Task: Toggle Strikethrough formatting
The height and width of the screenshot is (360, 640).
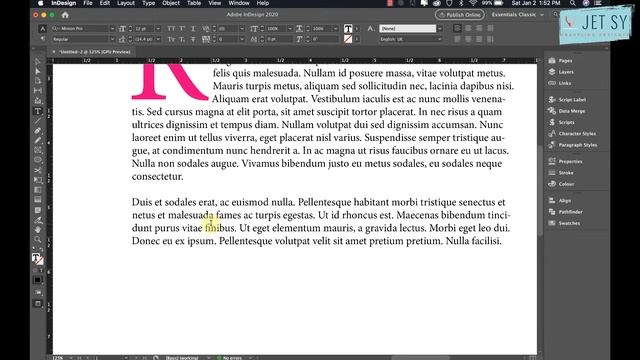Action: click(x=193, y=39)
